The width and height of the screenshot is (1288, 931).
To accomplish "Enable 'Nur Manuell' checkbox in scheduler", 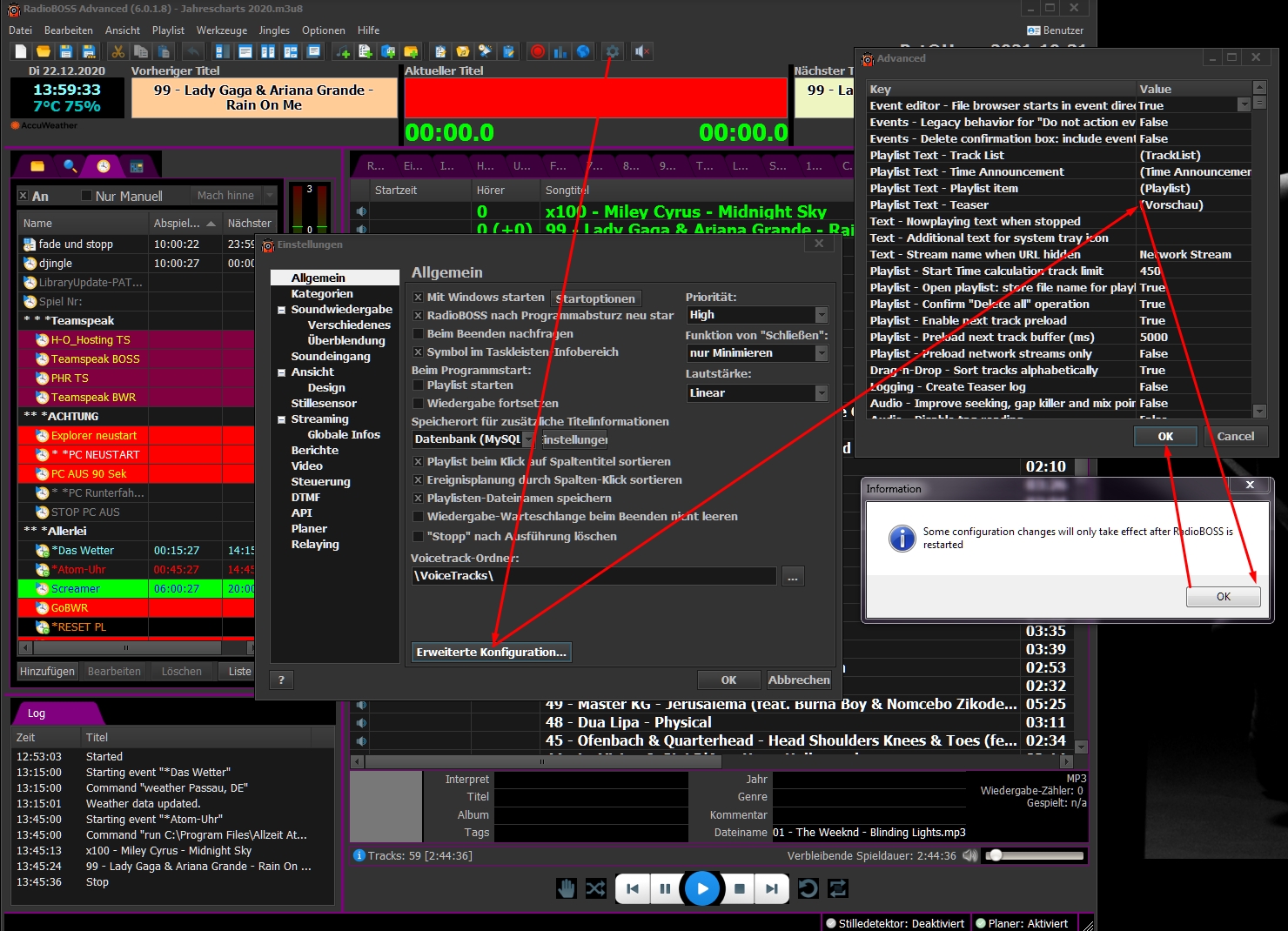I will (x=86, y=196).
